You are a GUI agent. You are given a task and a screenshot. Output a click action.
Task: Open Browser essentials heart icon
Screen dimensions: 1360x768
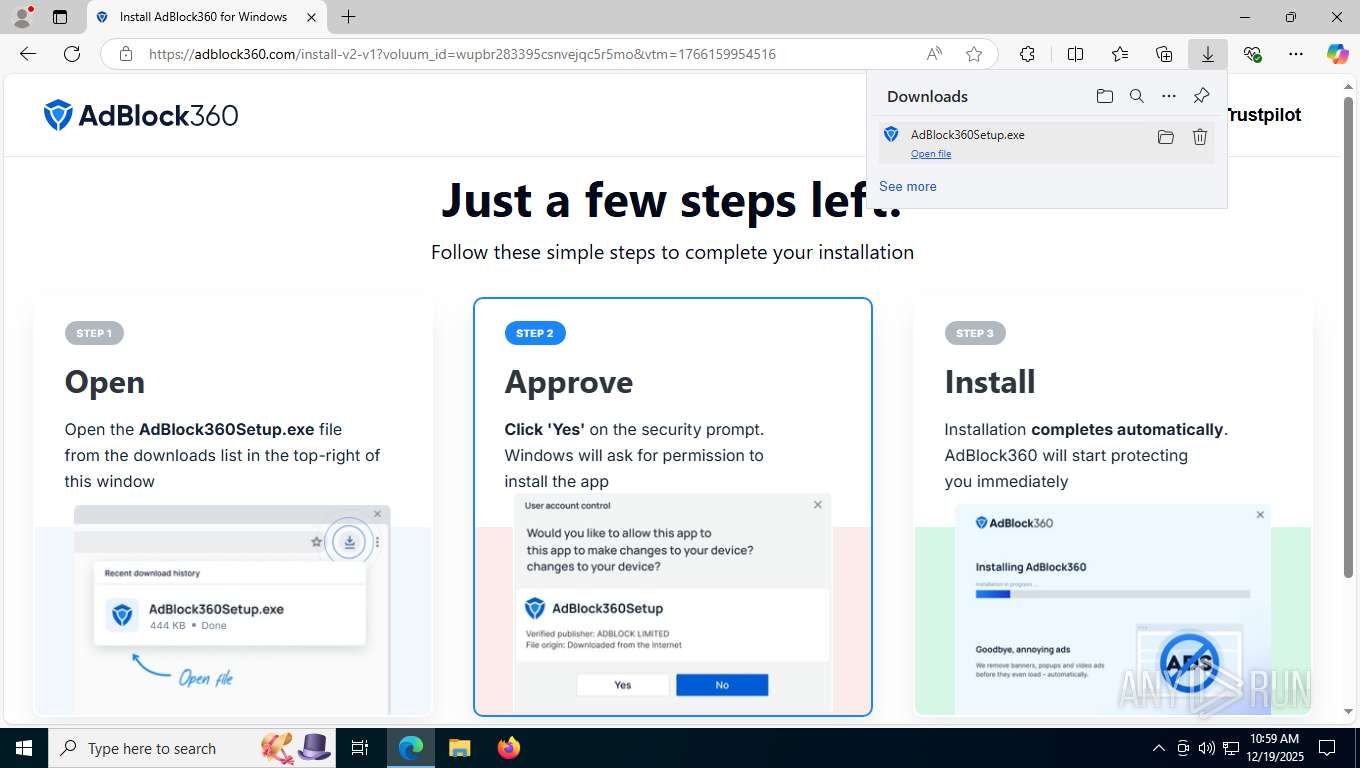1252,54
